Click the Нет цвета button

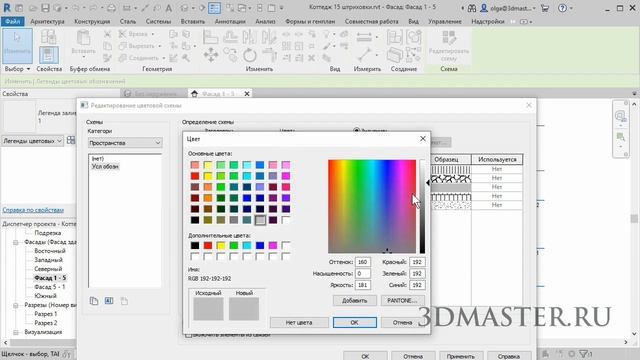coord(299,322)
